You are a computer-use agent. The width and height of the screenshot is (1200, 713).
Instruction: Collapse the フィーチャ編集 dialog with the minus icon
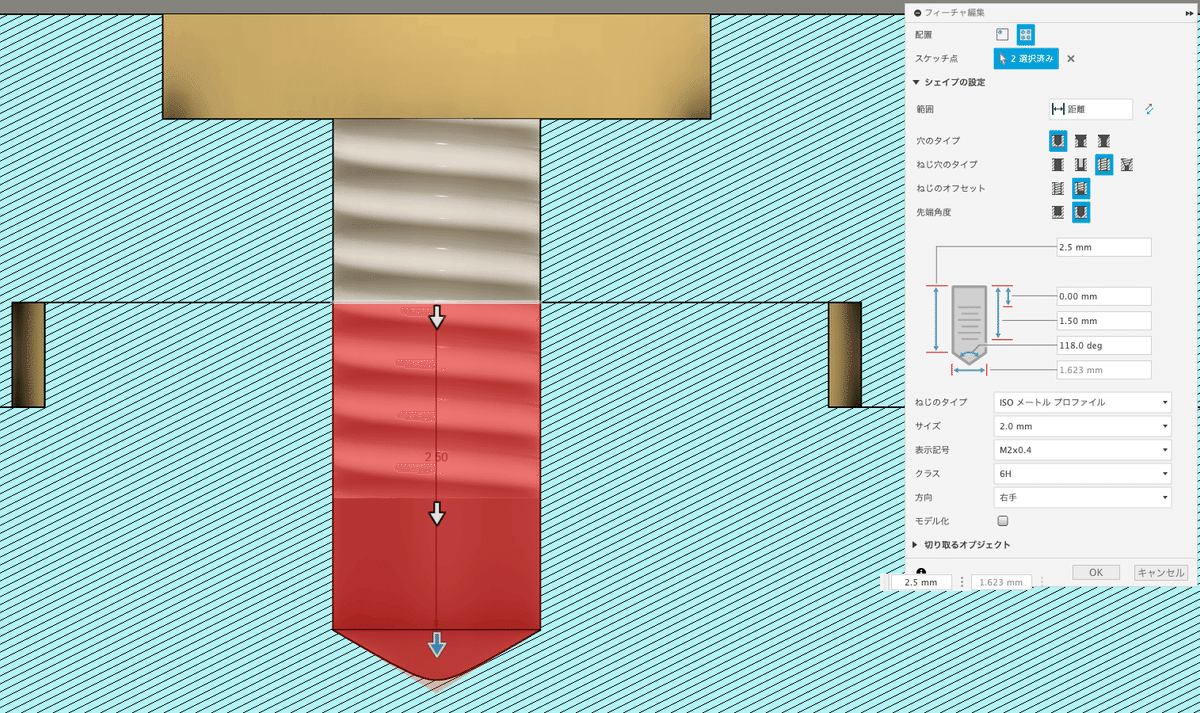(919, 12)
